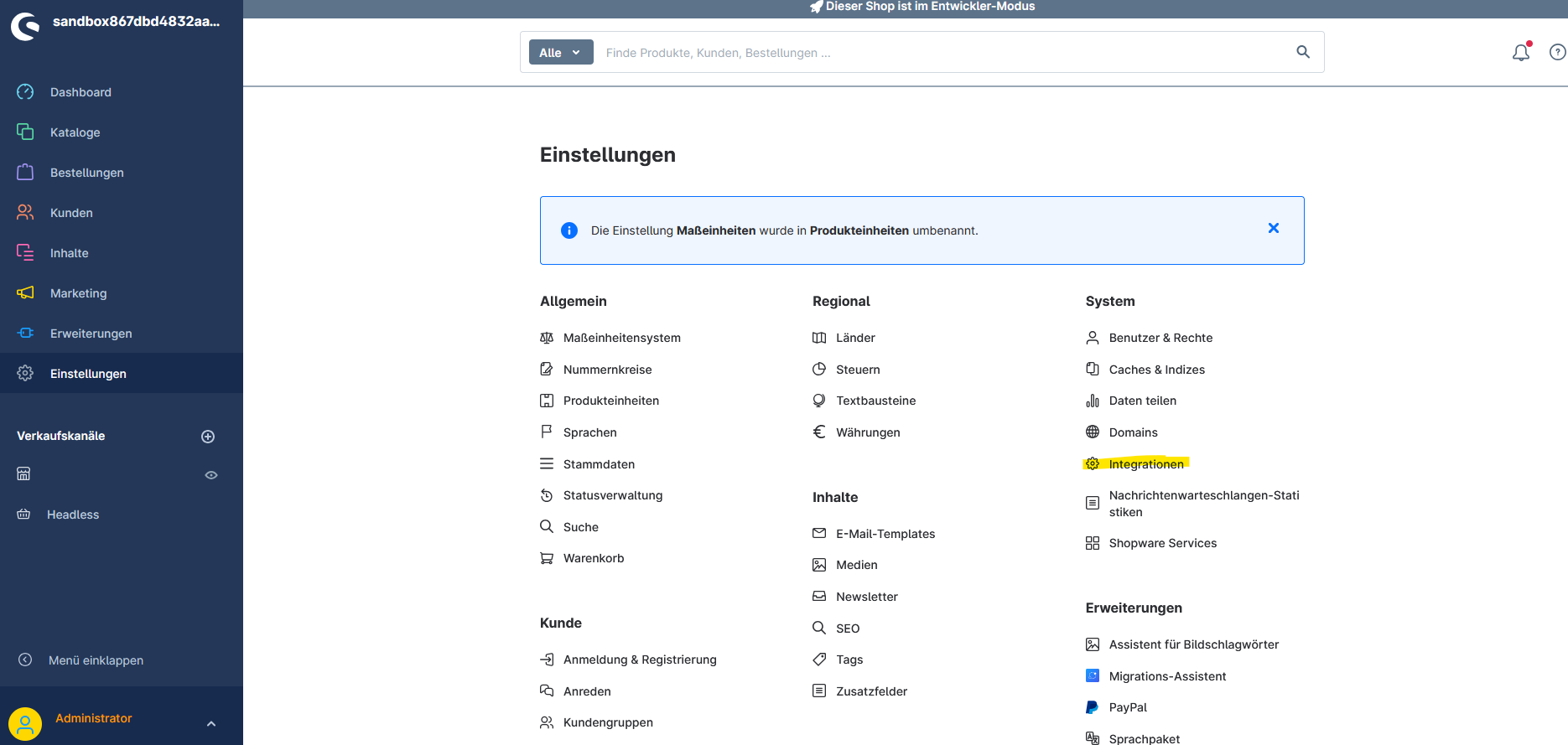Click the Währungen euro icon
The width and height of the screenshot is (1568, 745).
(x=819, y=432)
